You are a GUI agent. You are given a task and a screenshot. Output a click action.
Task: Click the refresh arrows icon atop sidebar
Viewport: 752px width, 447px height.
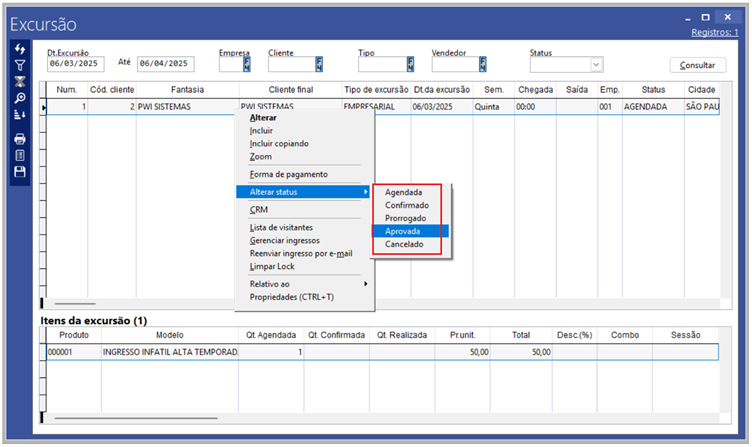(19, 49)
